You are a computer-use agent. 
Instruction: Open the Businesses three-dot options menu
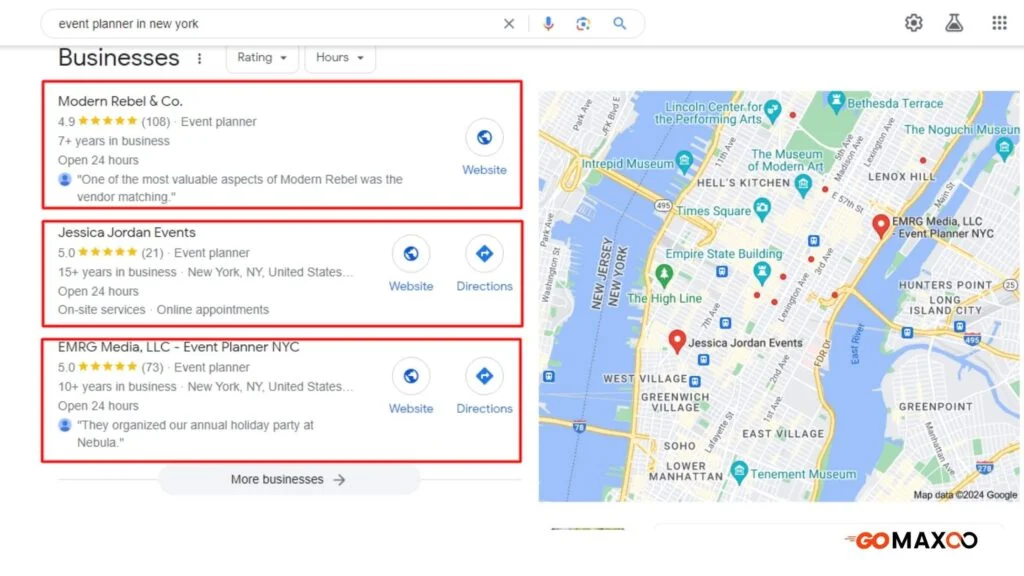coord(199,58)
